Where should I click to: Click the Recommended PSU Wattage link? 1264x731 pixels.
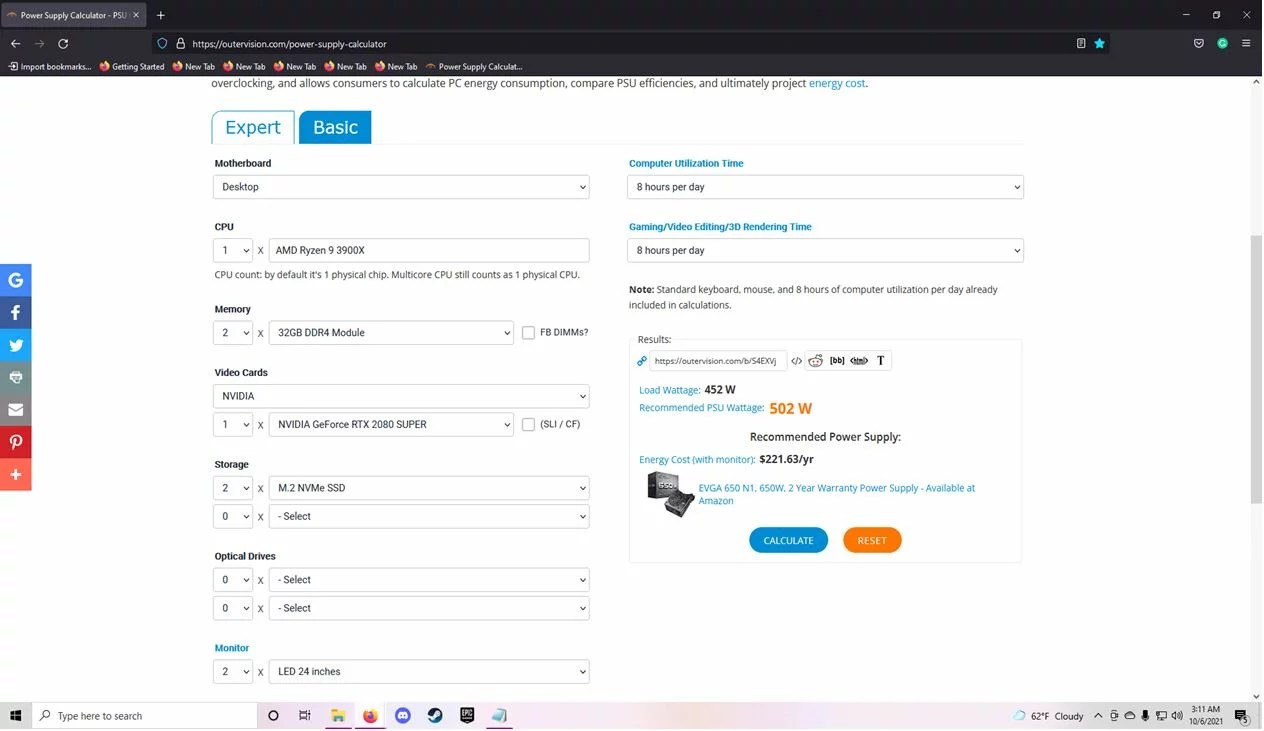pos(701,408)
